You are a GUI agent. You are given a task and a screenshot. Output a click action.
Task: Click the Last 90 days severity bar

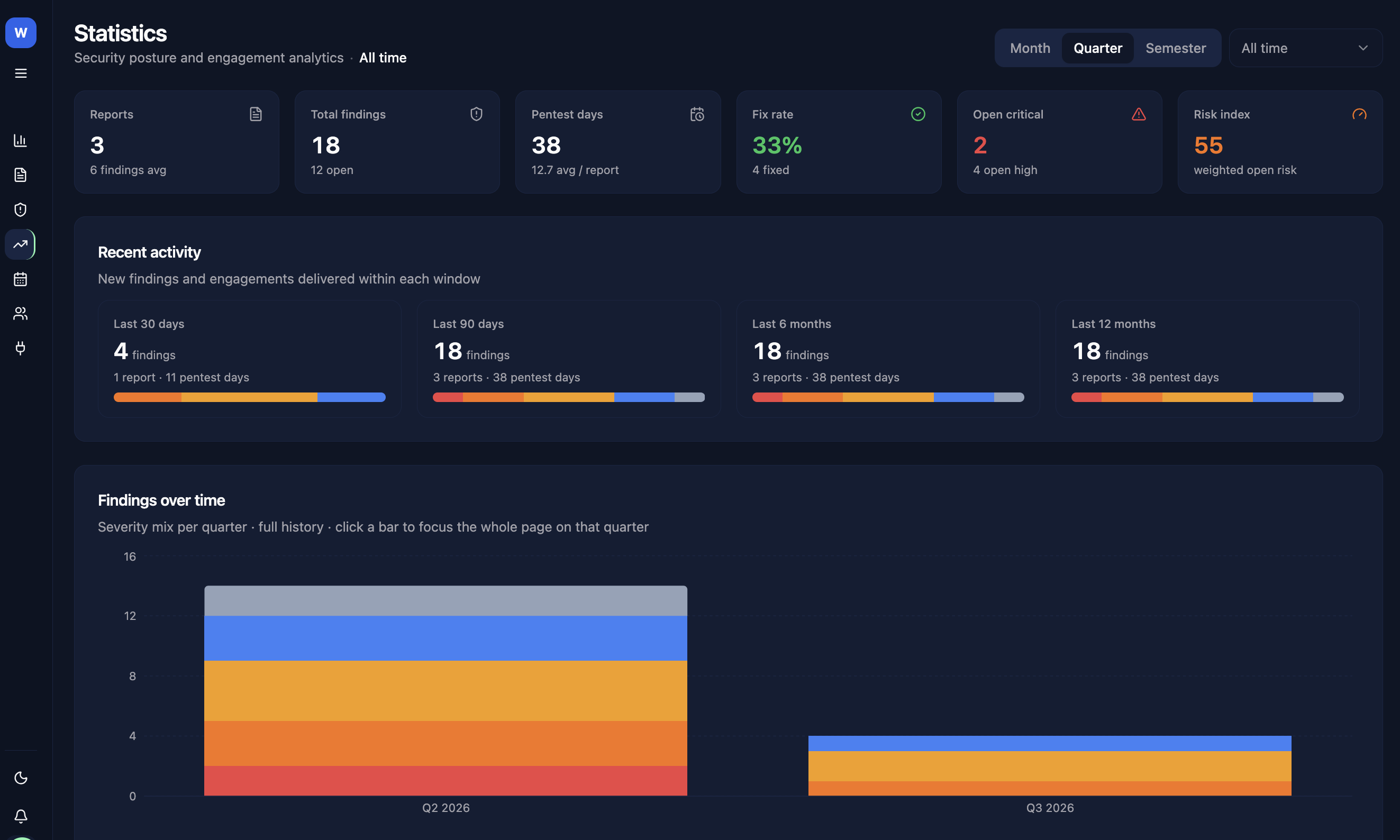point(569,397)
